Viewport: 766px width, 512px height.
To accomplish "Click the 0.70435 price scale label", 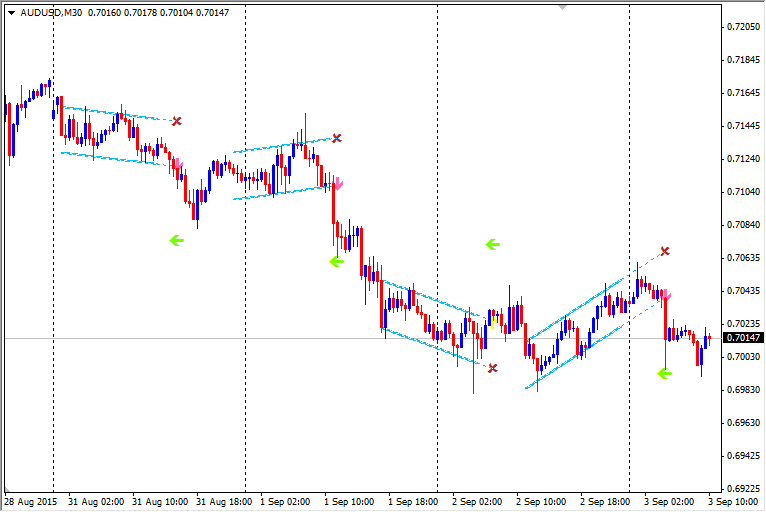I will pos(744,291).
